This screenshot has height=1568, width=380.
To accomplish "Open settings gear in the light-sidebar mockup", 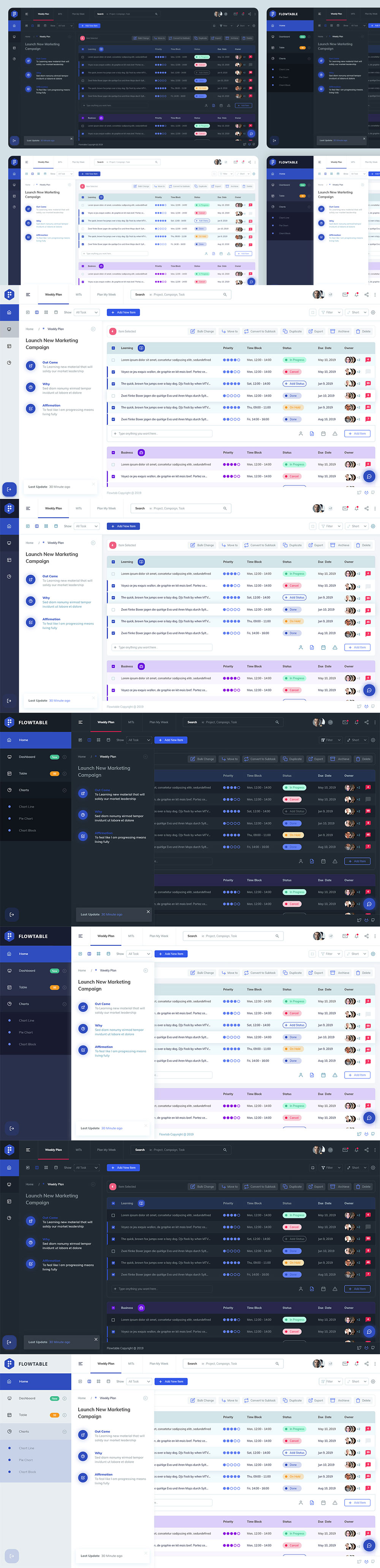I will tap(373, 1381).
